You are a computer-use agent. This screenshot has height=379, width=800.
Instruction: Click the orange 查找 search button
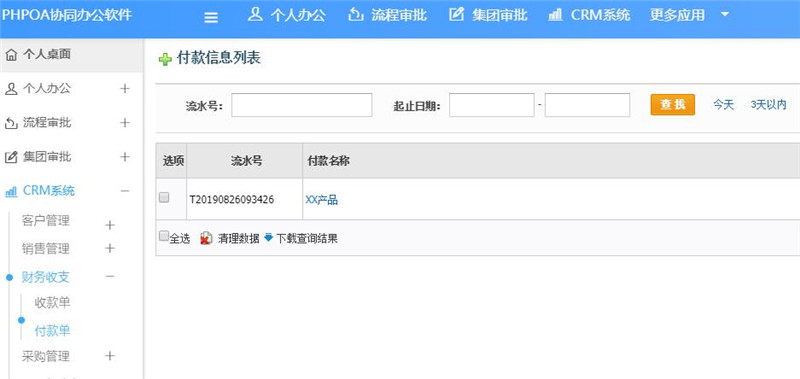click(x=672, y=105)
